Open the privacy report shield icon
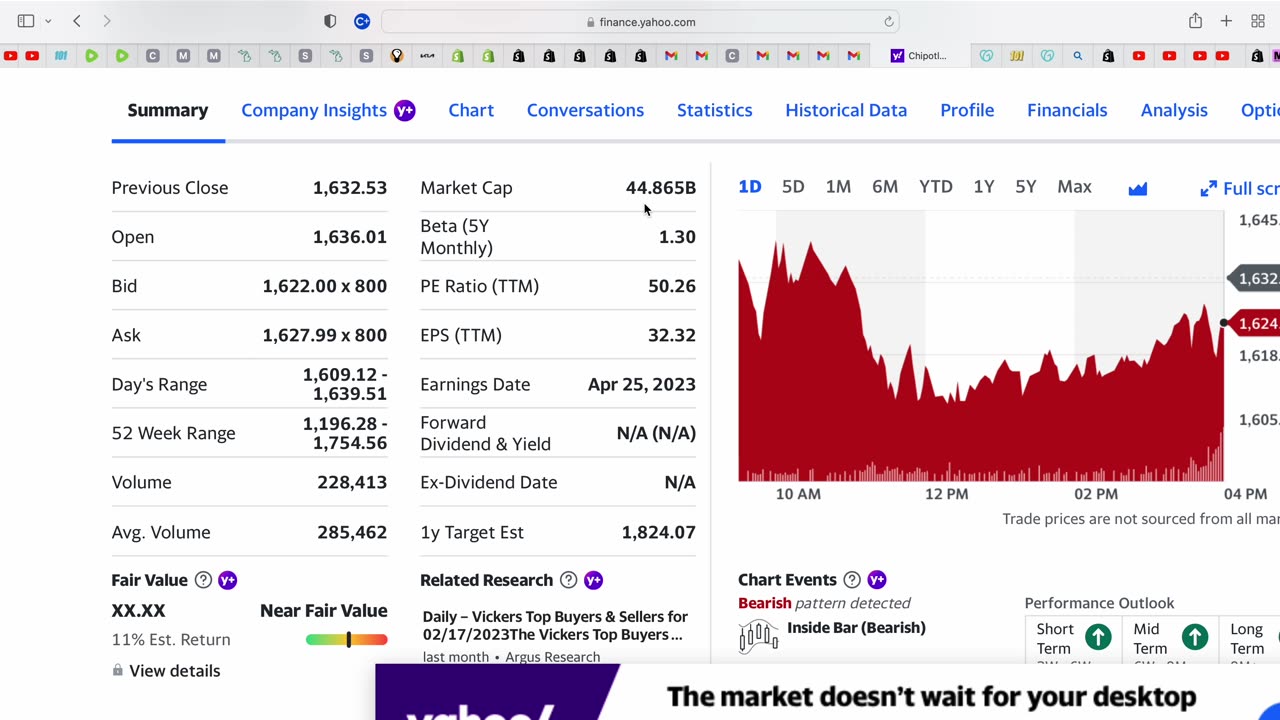Image resolution: width=1280 pixels, height=720 pixels. pyautogui.click(x=331, y=21)
